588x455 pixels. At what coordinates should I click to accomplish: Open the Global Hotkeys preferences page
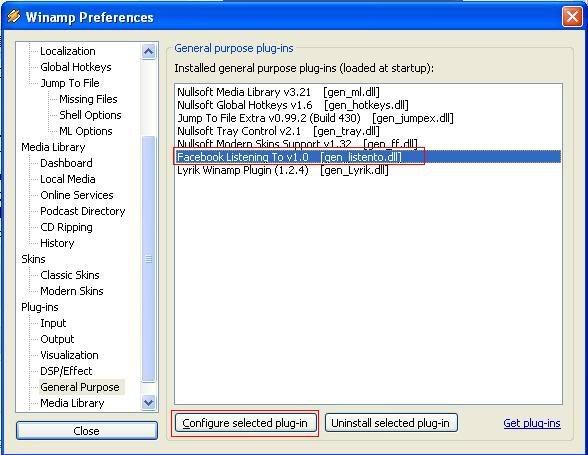76,67
